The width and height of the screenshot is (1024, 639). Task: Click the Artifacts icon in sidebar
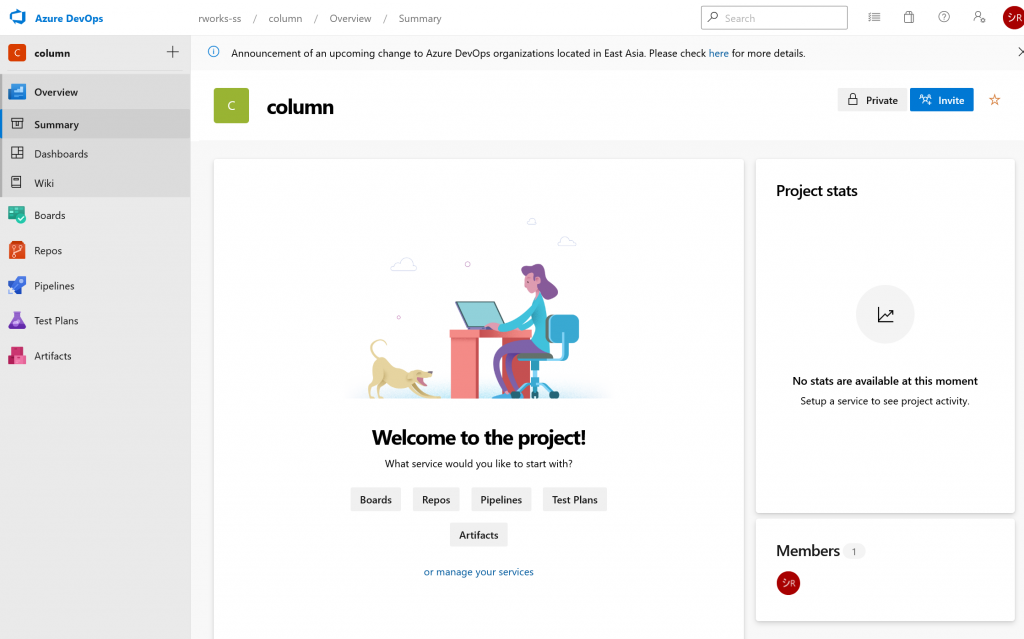point(17,355)
